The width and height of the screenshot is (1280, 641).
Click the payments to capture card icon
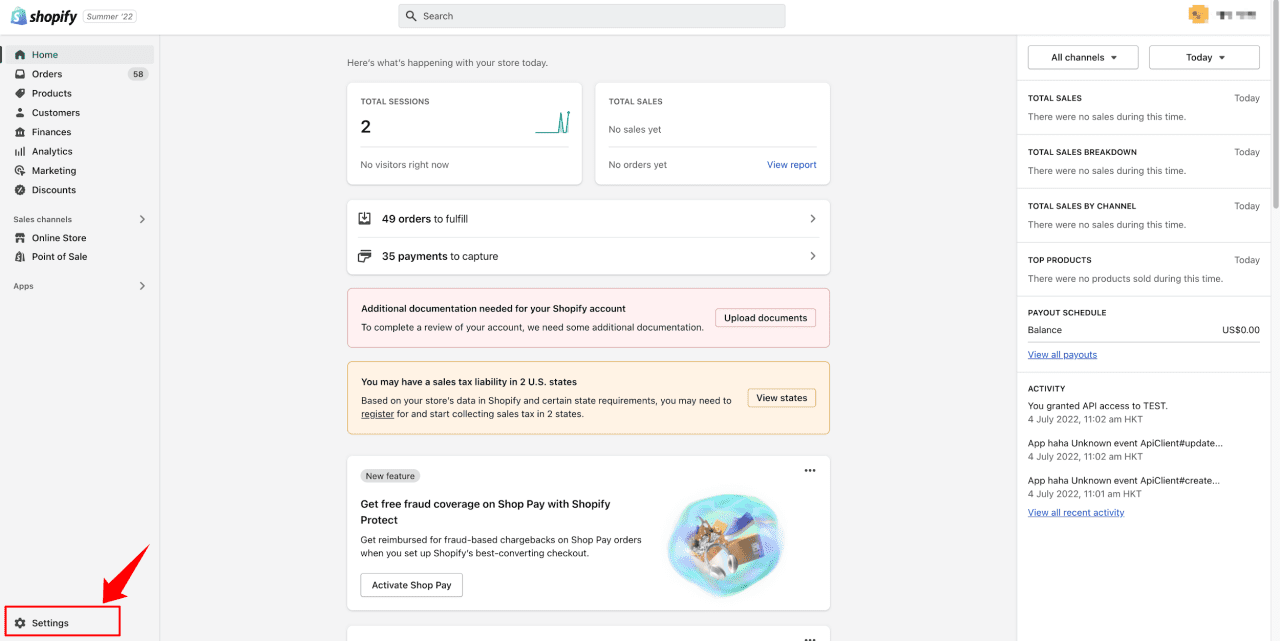point(365,256)
